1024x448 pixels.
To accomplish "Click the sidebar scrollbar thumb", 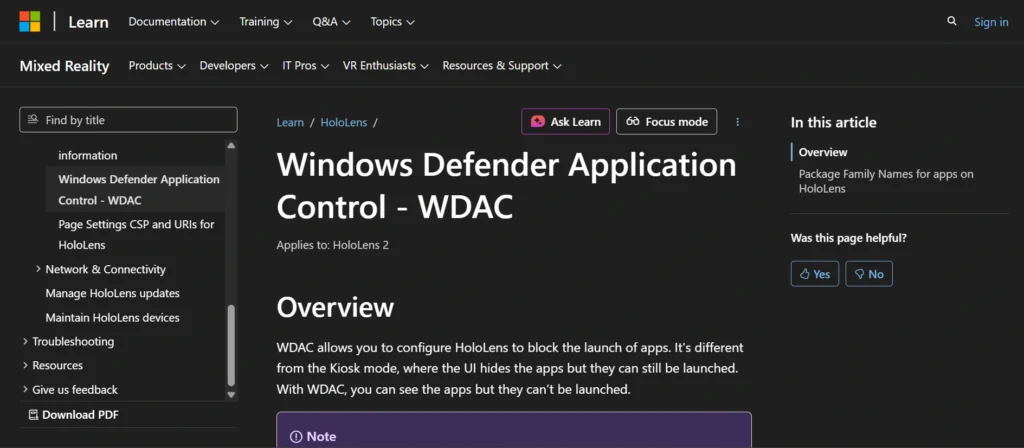I will click(x=231, y=345).
